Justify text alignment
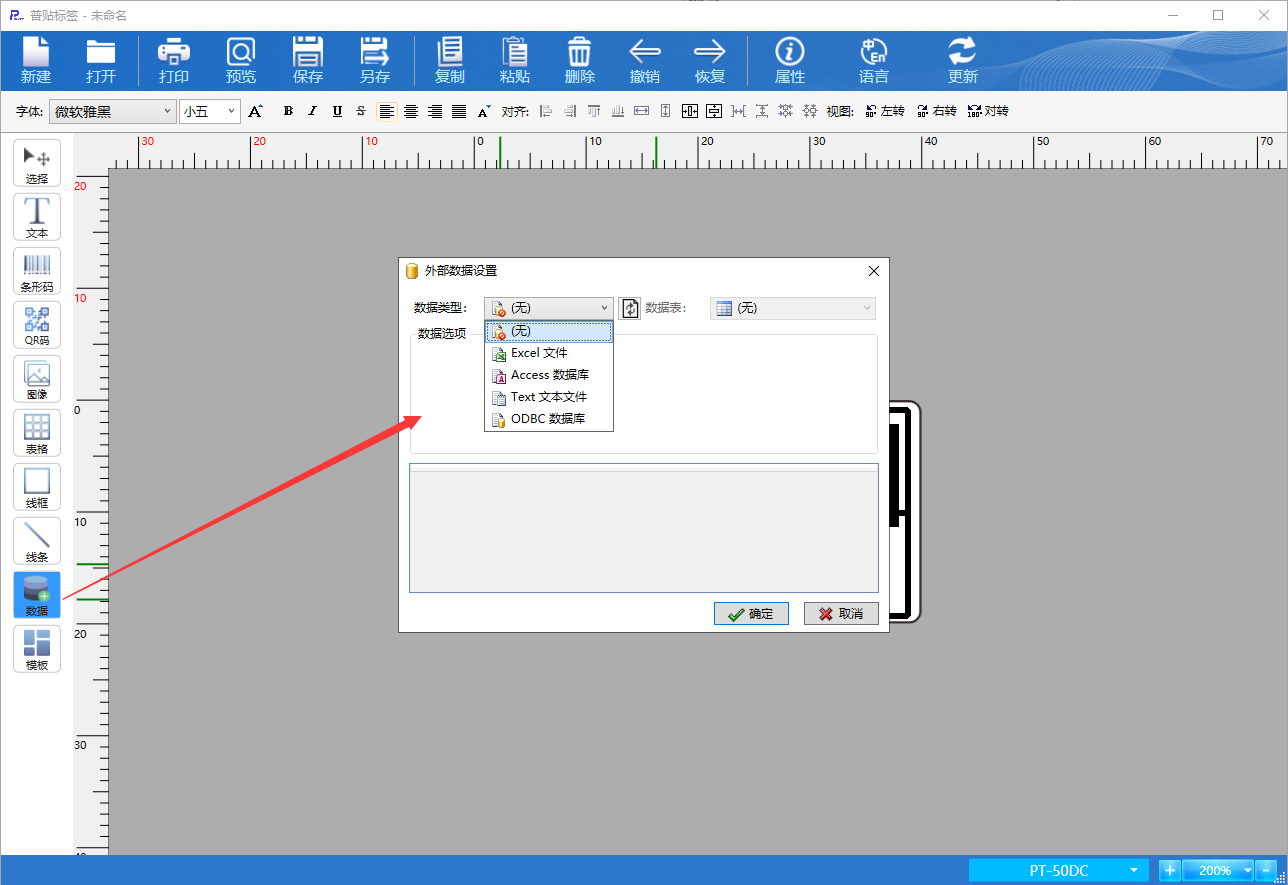This screenshot has height=885, width=1288. tap(459, 111)
